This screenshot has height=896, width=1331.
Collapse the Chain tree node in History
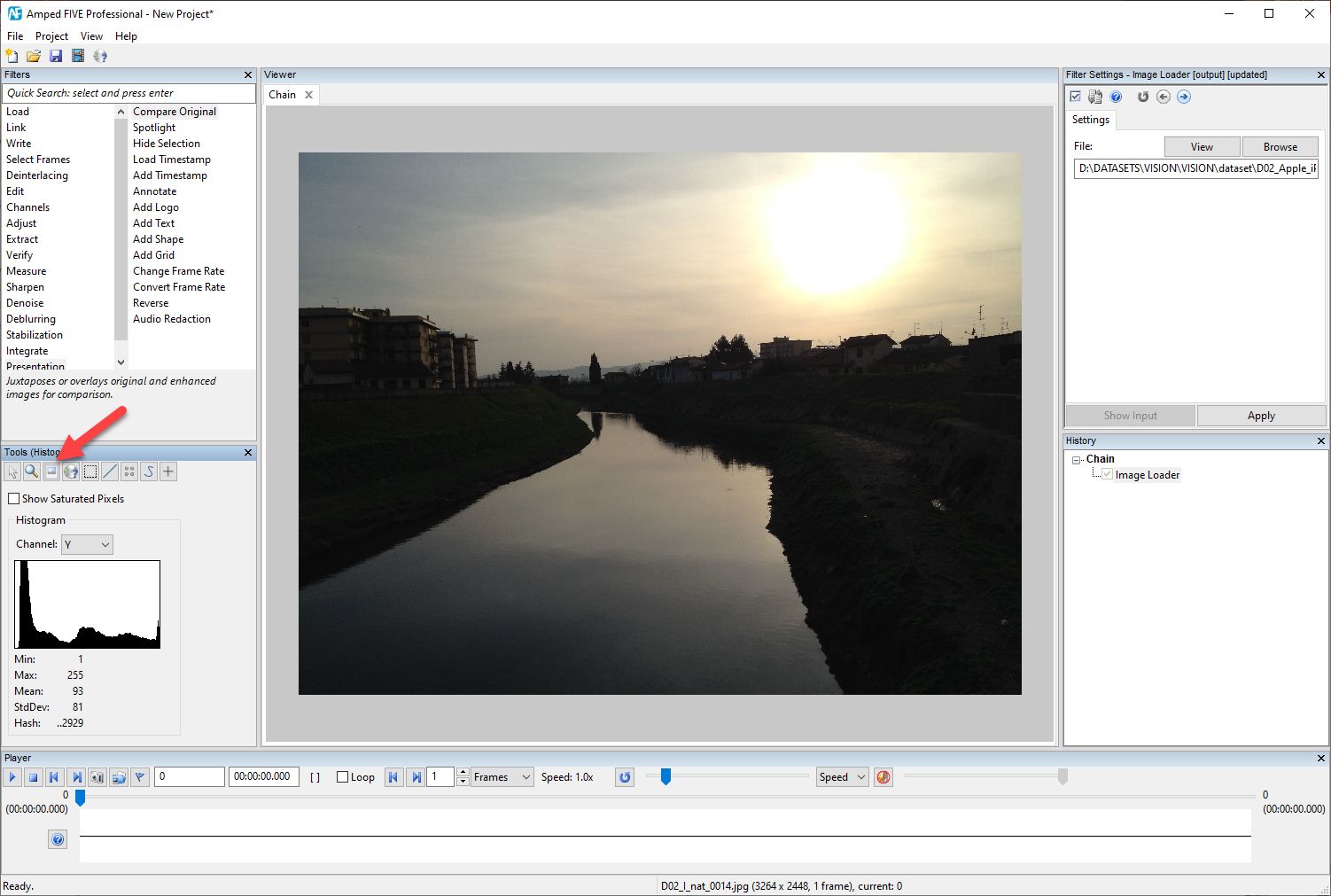point(1077,460)
